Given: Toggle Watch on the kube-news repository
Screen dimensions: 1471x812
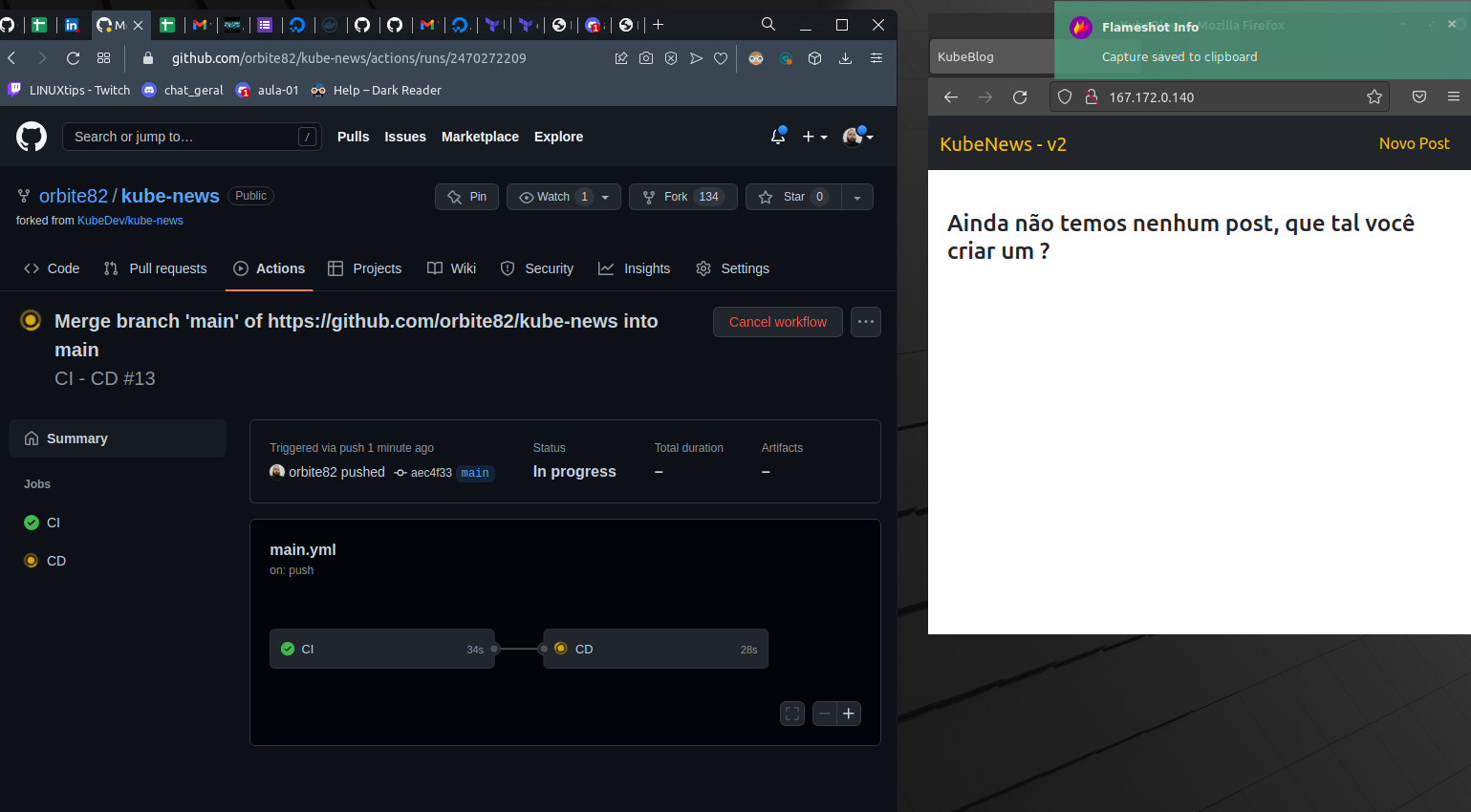Looking at the screenshot, I should tap(564, 197).
